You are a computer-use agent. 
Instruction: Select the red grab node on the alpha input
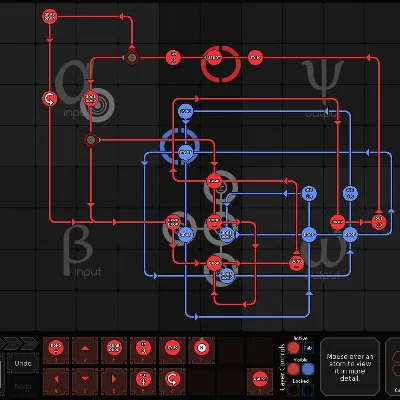coord(91,99)
